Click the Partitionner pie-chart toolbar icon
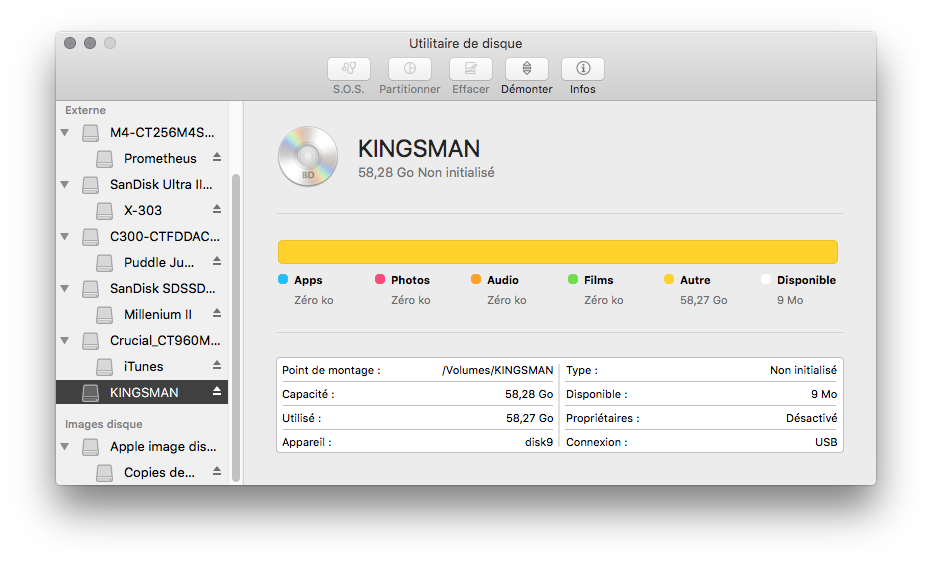This screenshot has width=932, height=565. point(410,69)
